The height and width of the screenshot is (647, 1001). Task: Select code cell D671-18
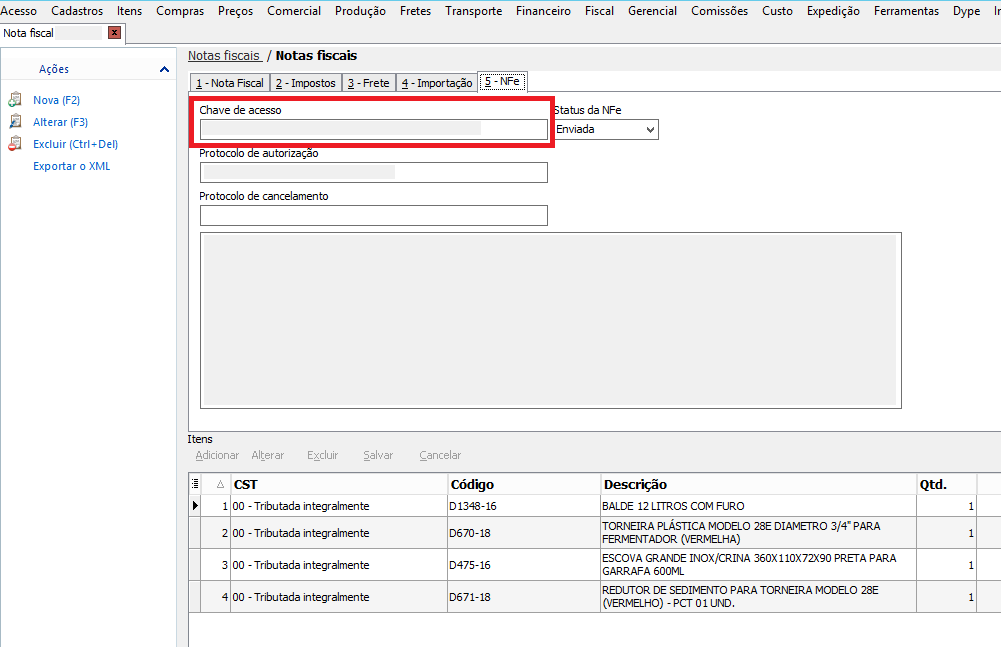tap(524, 597)
